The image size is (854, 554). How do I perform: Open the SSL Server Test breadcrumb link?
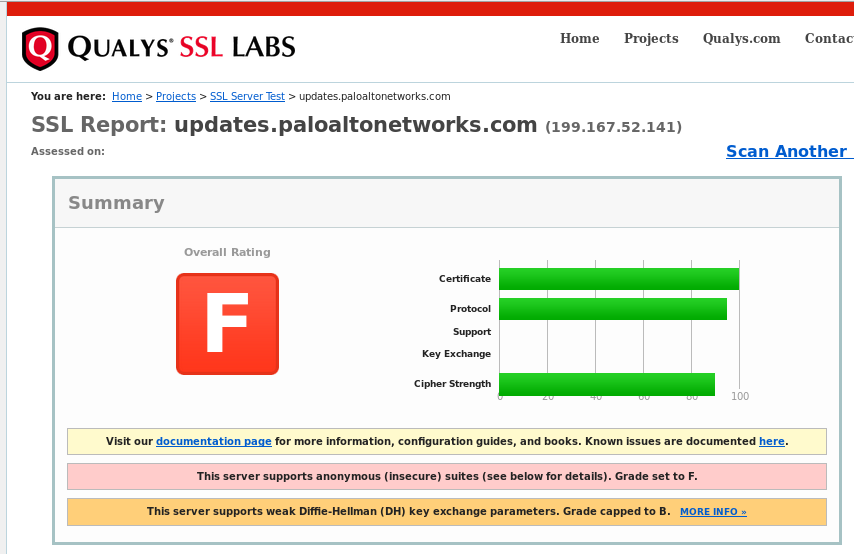click(x=247, y=96)
